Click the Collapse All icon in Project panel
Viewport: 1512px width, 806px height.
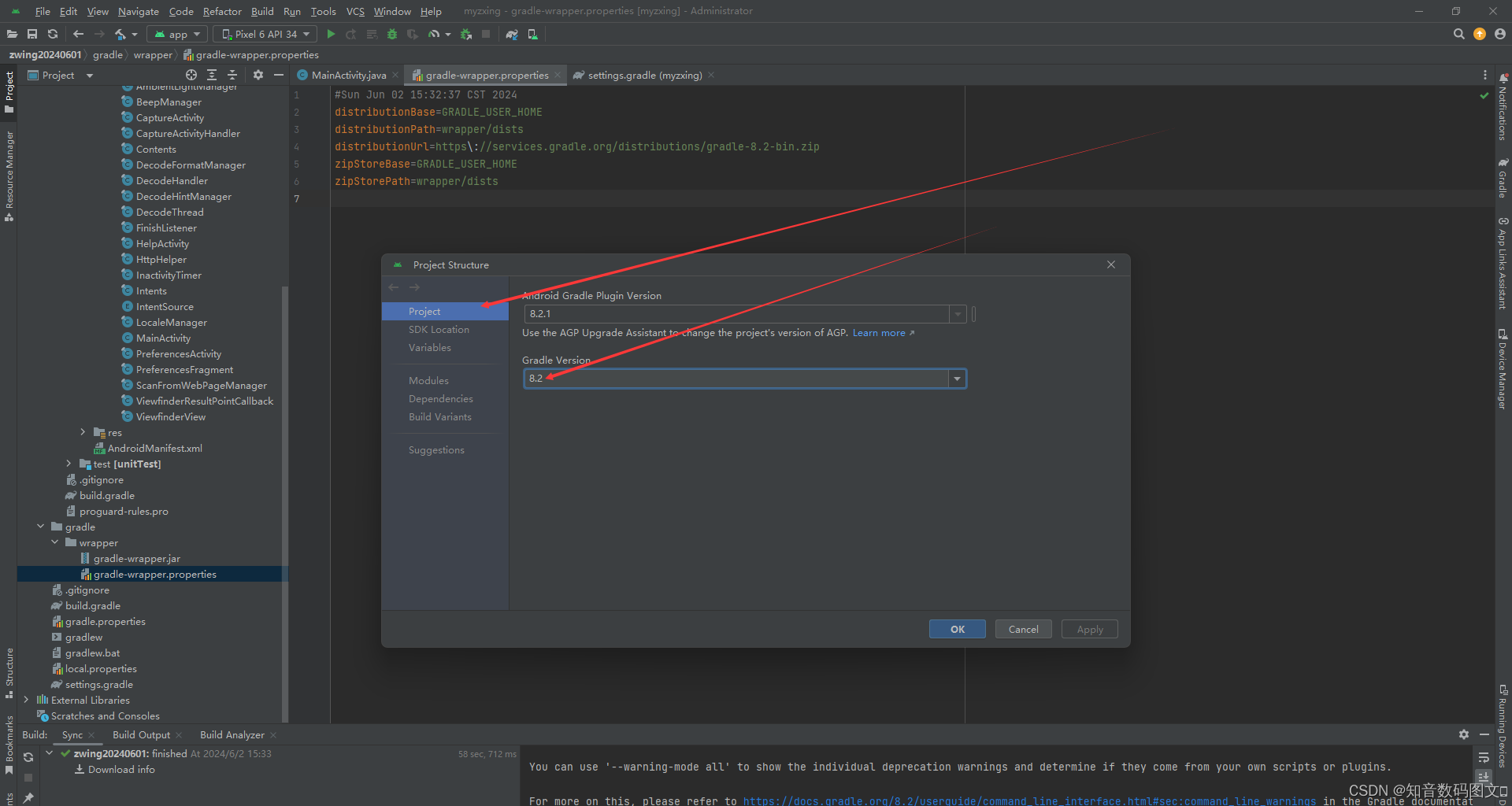(x=232, y=75)
